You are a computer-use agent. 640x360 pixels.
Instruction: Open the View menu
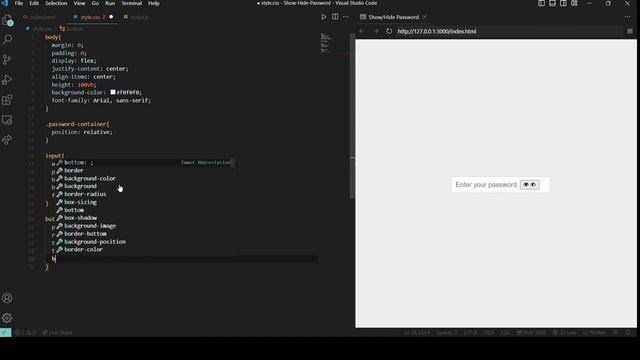point(79,3)
